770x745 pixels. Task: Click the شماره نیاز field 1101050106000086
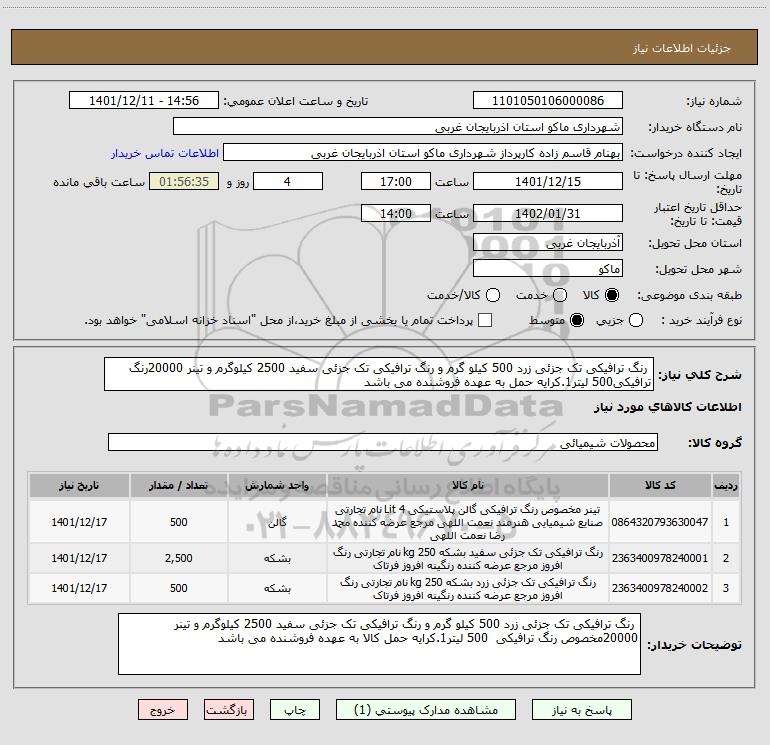tap(548, 100)
